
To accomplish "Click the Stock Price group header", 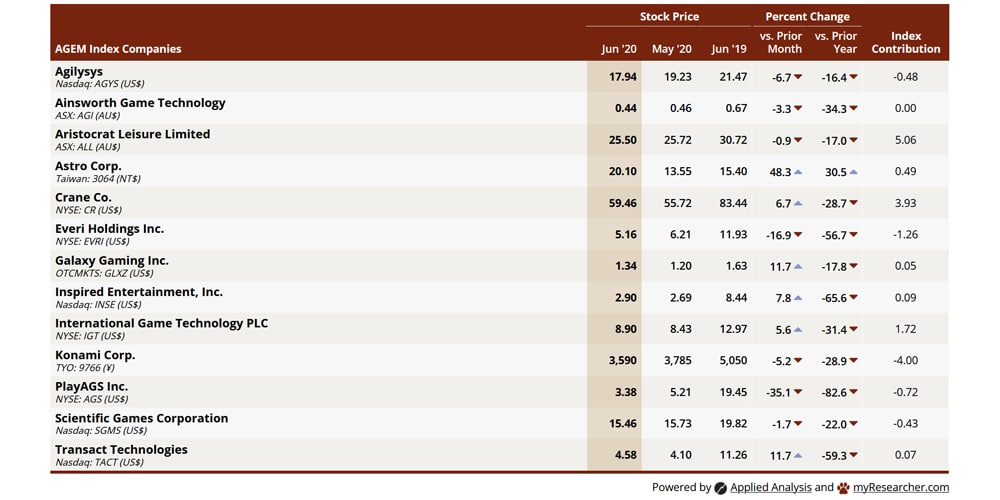I will pyautogui.click(x=670, y=17).
